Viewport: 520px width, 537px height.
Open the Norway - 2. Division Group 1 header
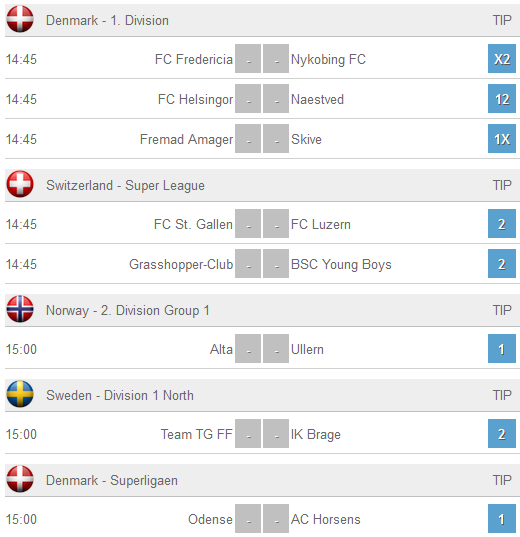(x=128, y=310)
